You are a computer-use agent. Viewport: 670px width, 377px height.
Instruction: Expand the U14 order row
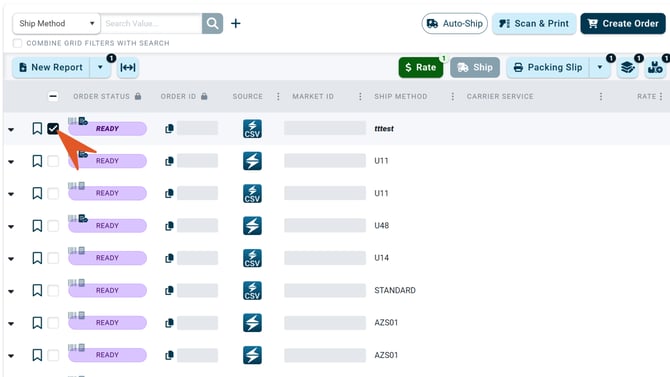[11, 259]
